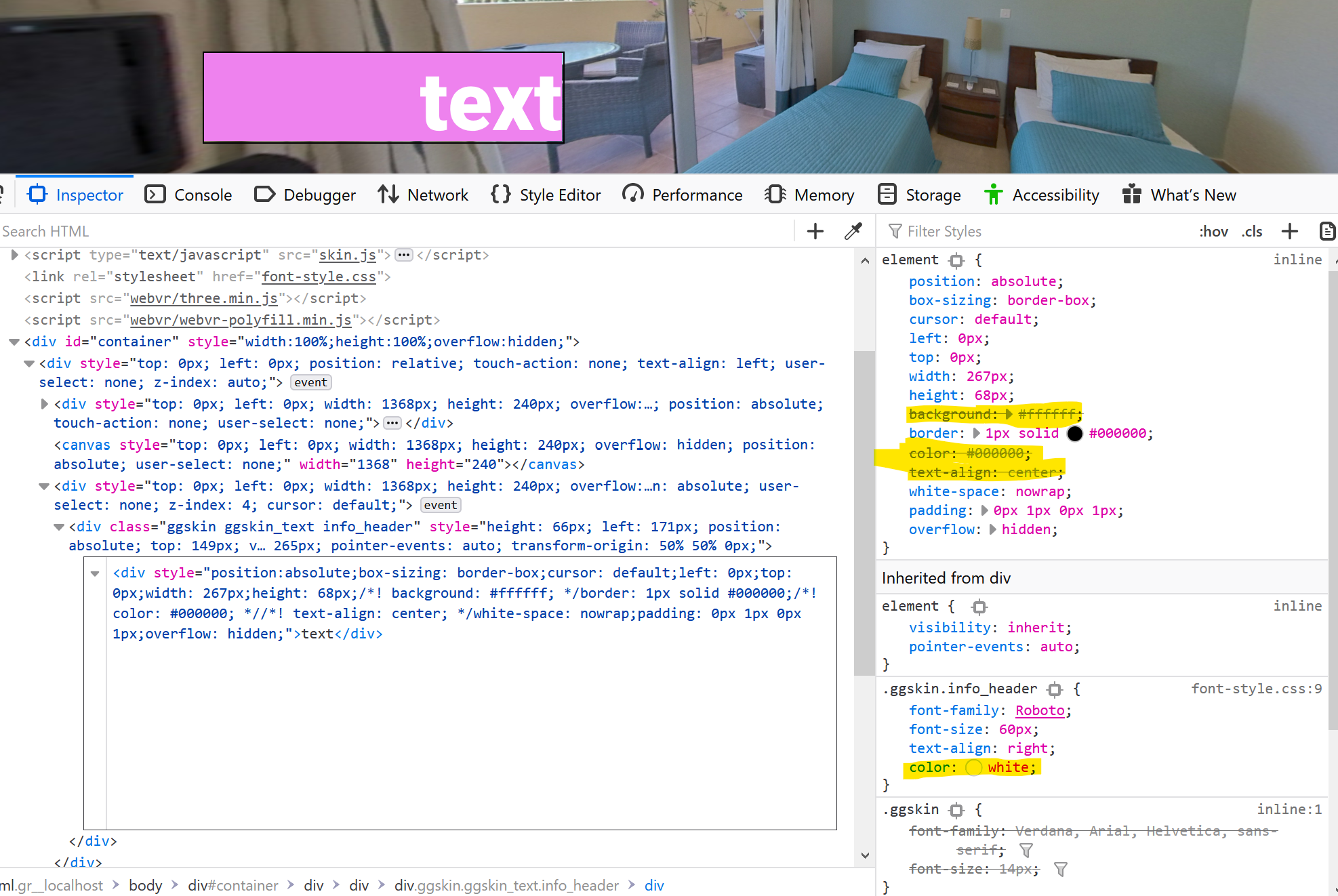
Task: Open font-style.css:9 rule source
Action: [1257, 689]
